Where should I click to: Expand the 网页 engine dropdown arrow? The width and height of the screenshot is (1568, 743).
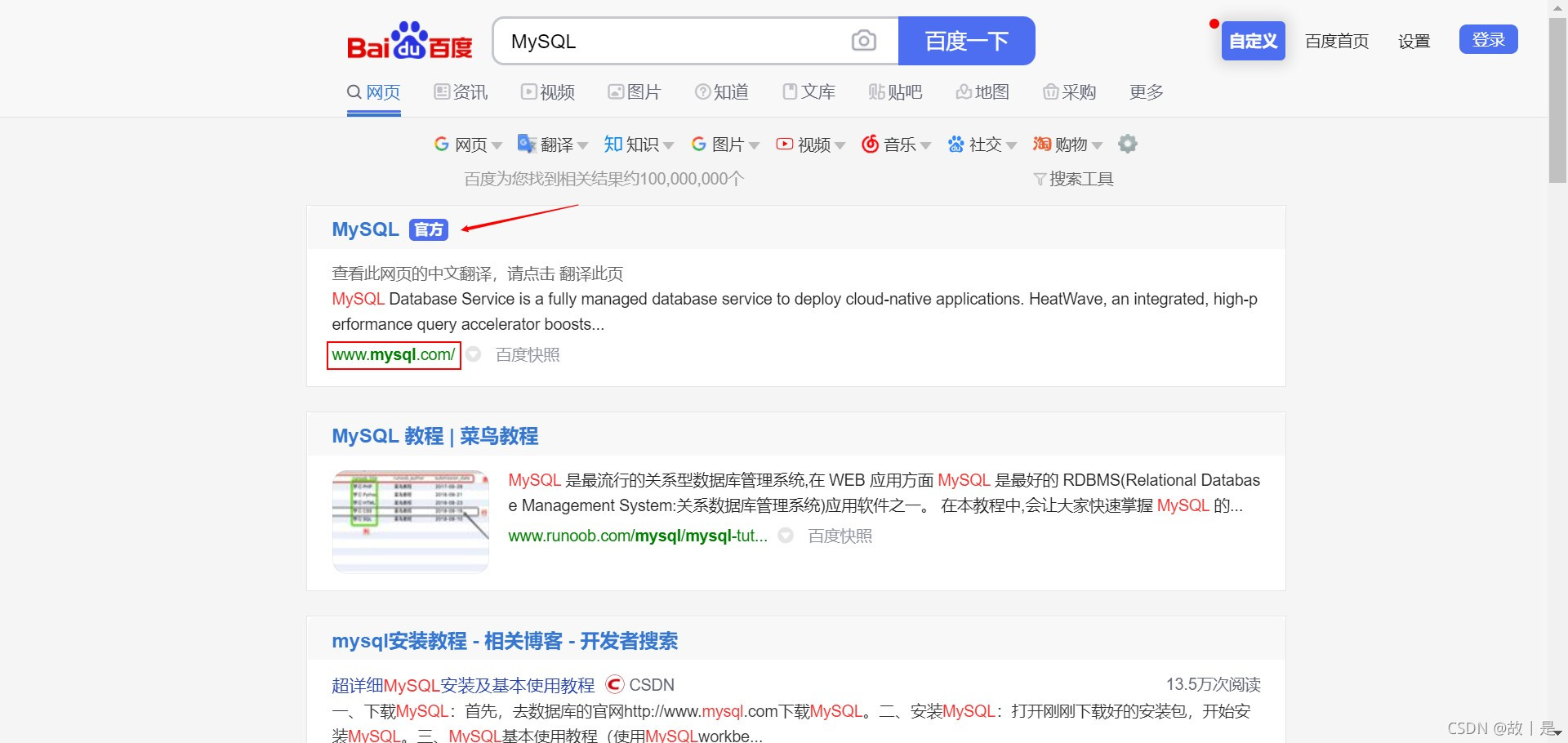click(x=497, y=146)
